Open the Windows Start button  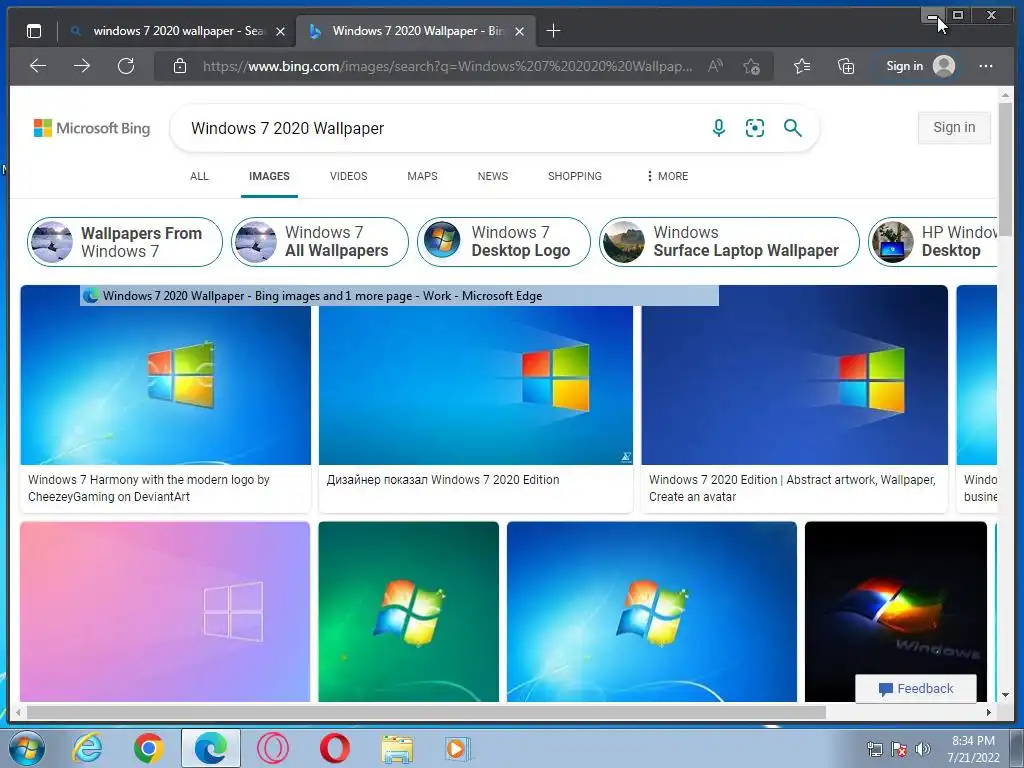click(x=27, y=748)
